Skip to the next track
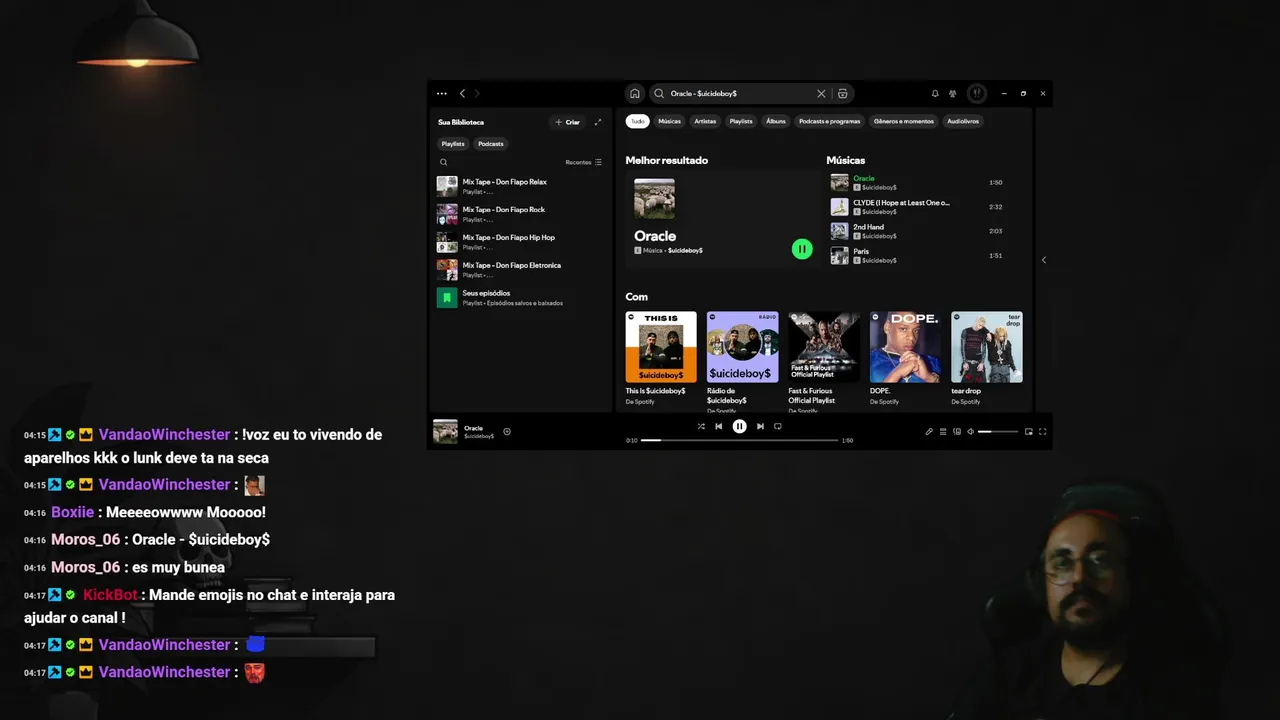1280x720 pixels. point(760,426)
